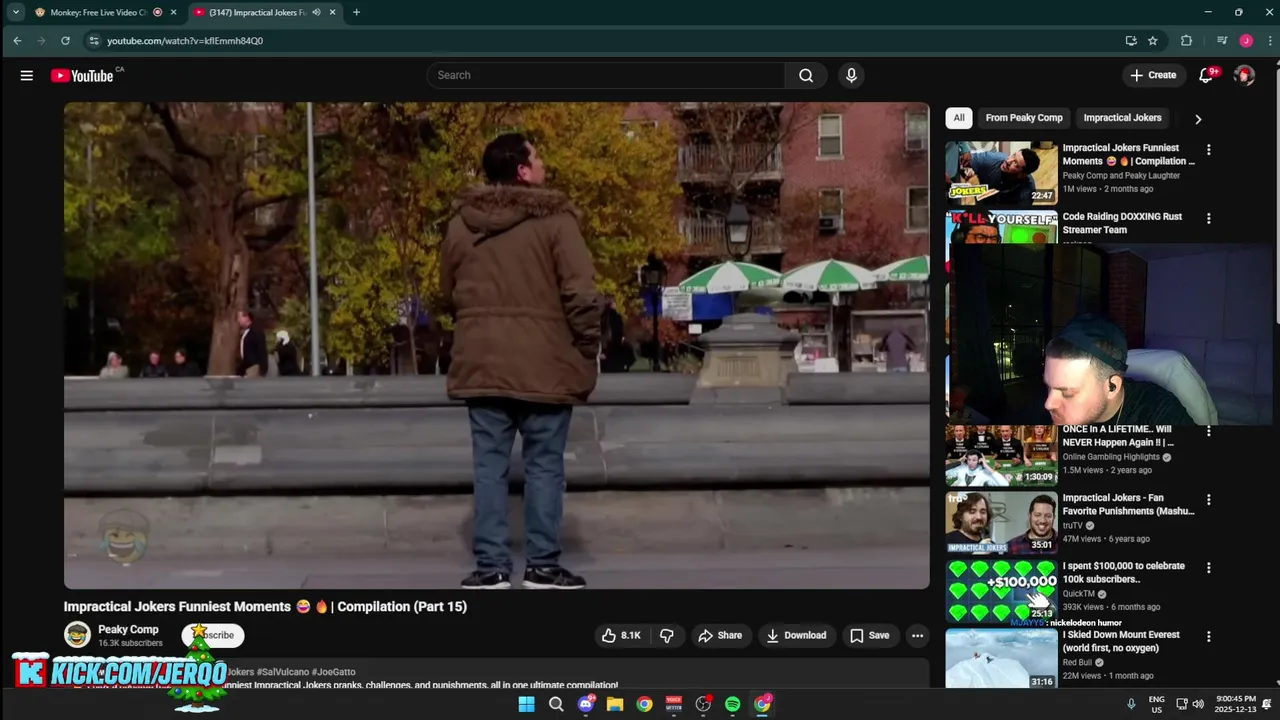Viewport: 1280px width, 720px height.
Task: Open more actions ellipsis below video
Action: [x=917, y=635]
